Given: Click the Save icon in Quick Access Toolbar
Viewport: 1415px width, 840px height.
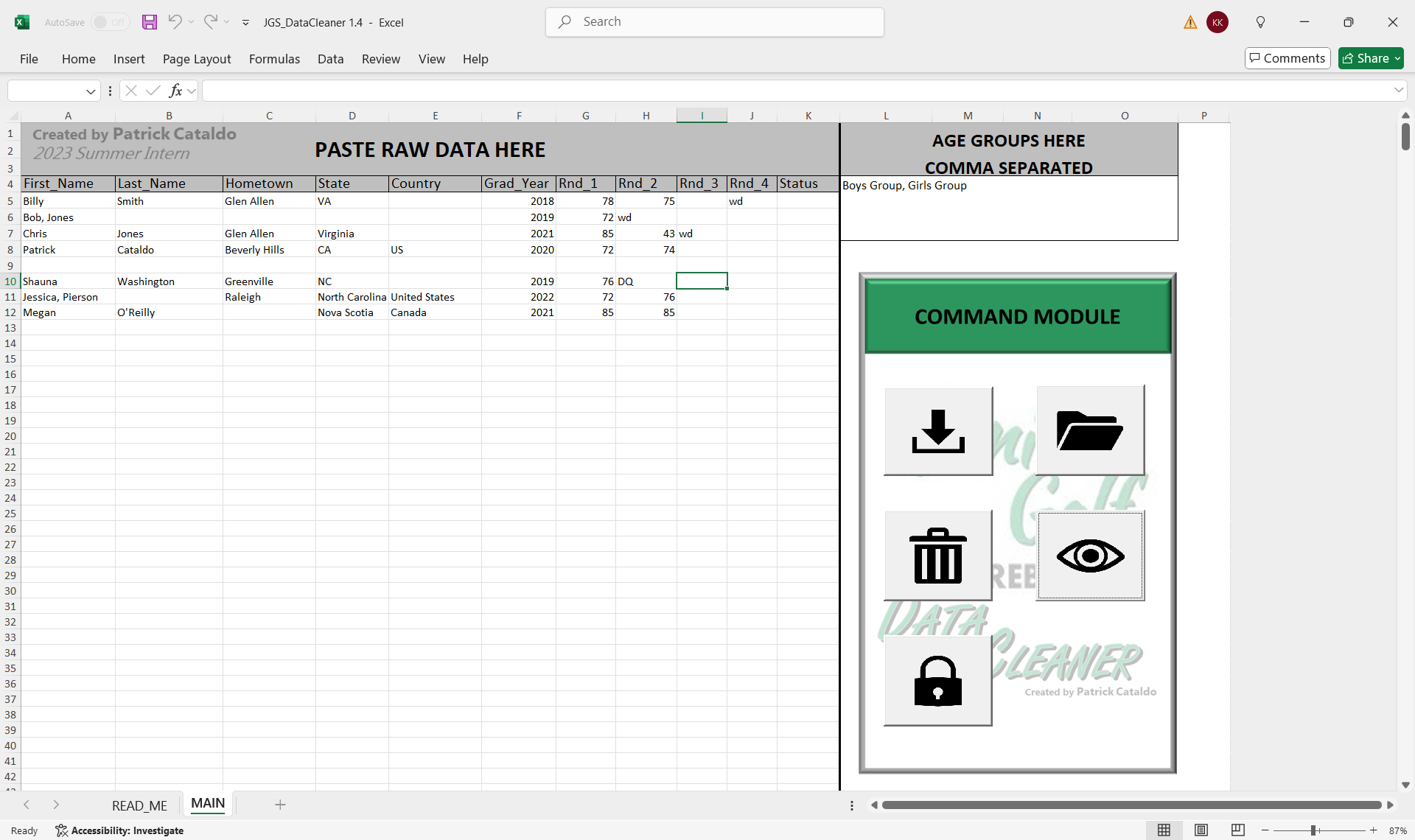Looking at the screenshot, I should [x=150, y=22].
